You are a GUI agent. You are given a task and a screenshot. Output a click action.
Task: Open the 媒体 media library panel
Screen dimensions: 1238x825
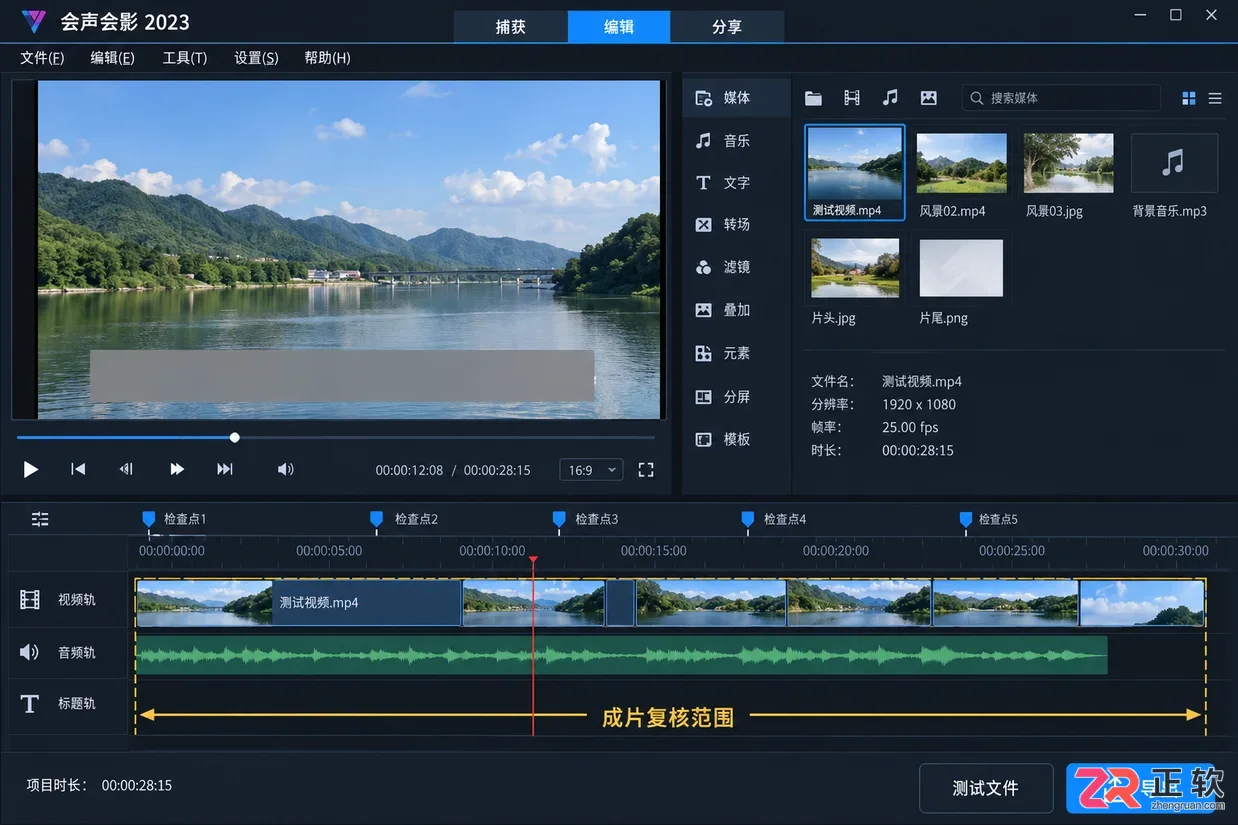coord(737,98)
